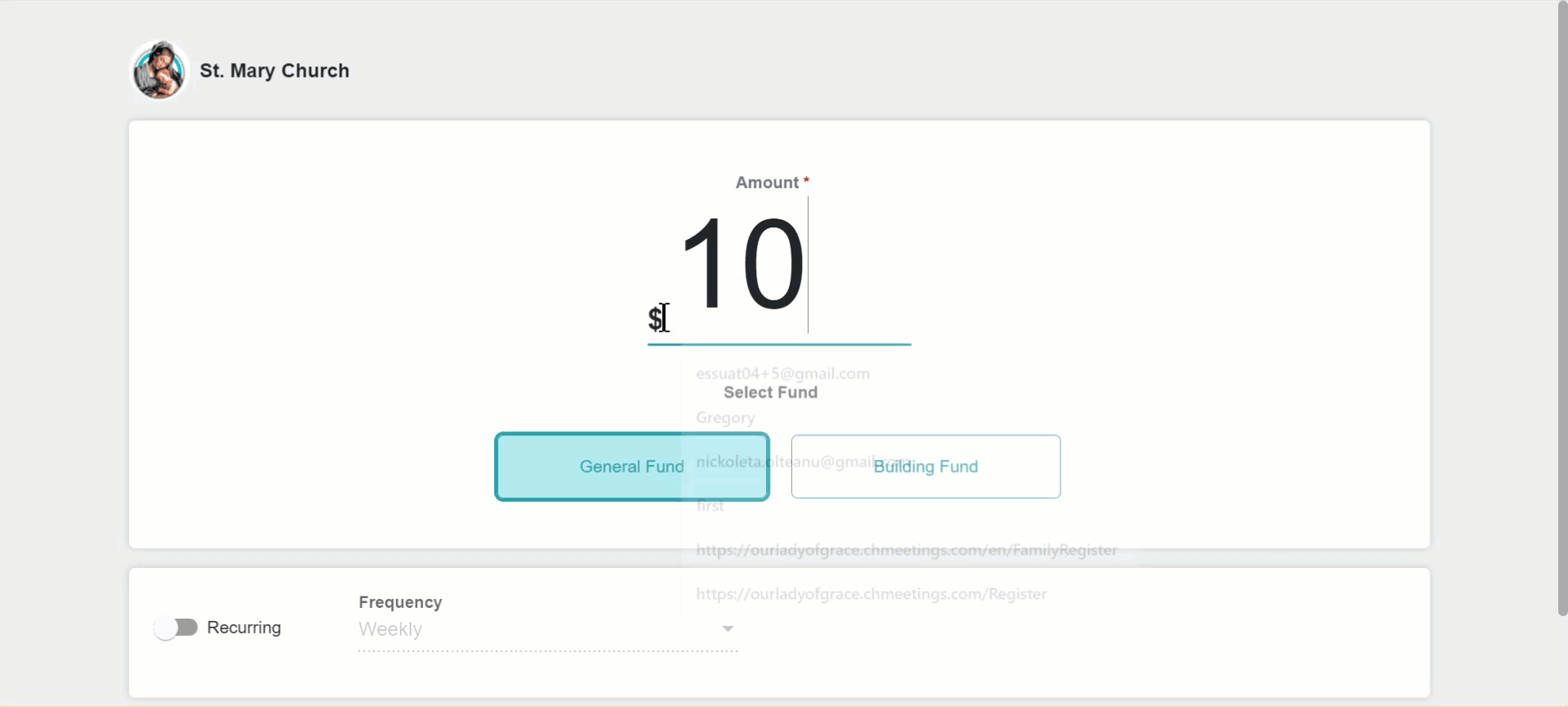1568x707 pixels.
Task: Choose essuat04+5@gmail.com autofill suggestion
Action: (782, 373)
